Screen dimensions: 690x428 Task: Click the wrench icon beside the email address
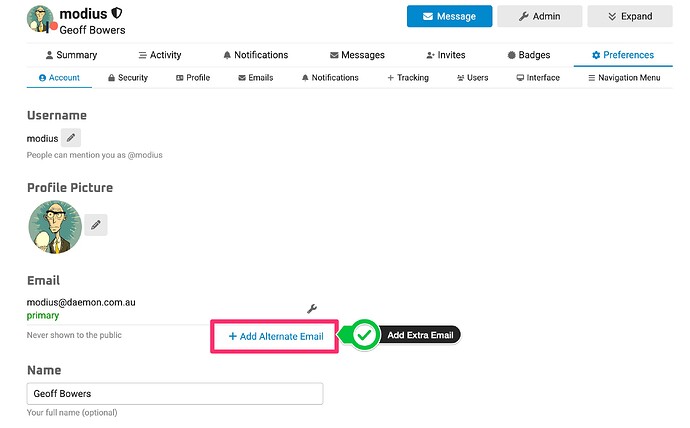click(311, 309)
